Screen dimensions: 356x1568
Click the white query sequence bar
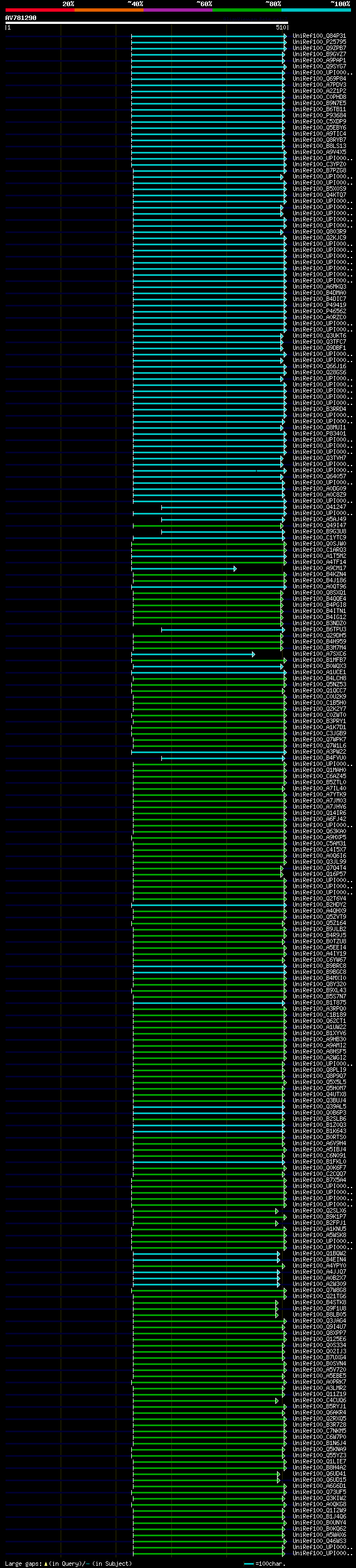pos(147,22)
